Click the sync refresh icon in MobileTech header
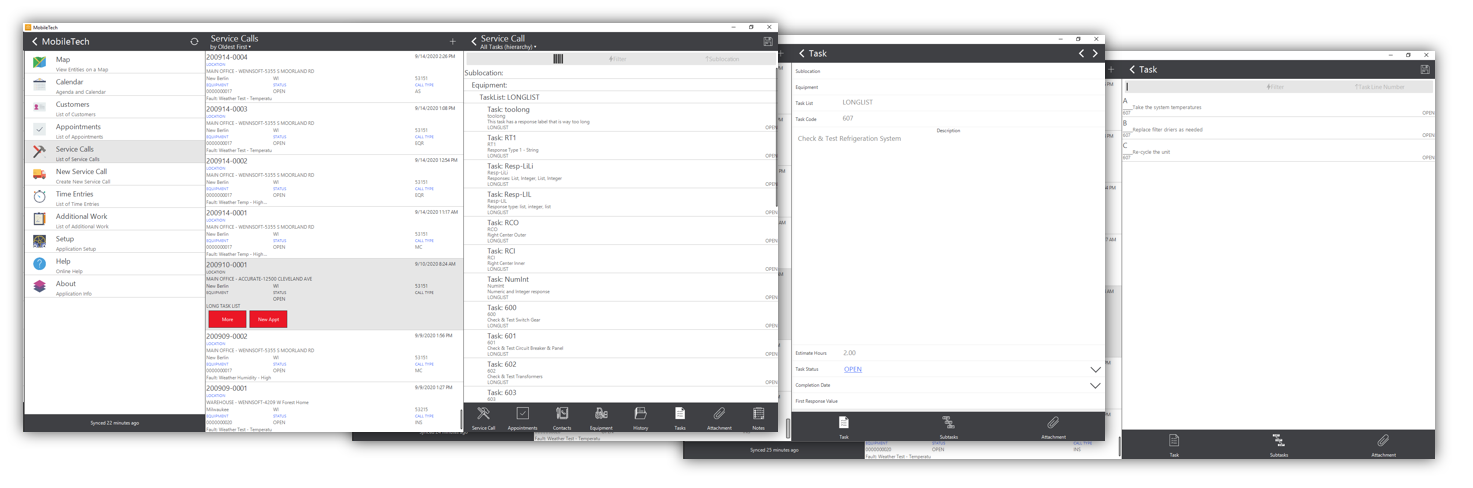Image resolution: width=1473 pixels, height=488 pixels. [x=194, y=42]
